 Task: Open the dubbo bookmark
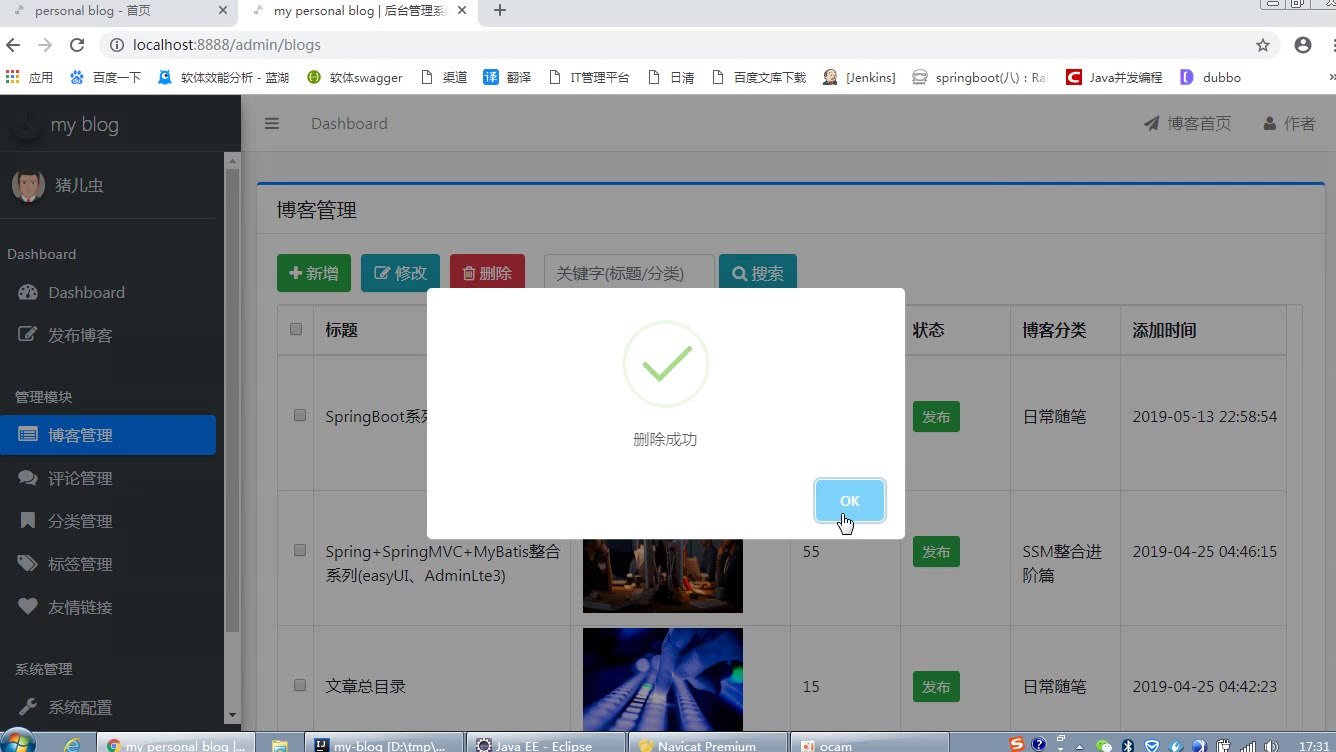tap(1210, 77)
